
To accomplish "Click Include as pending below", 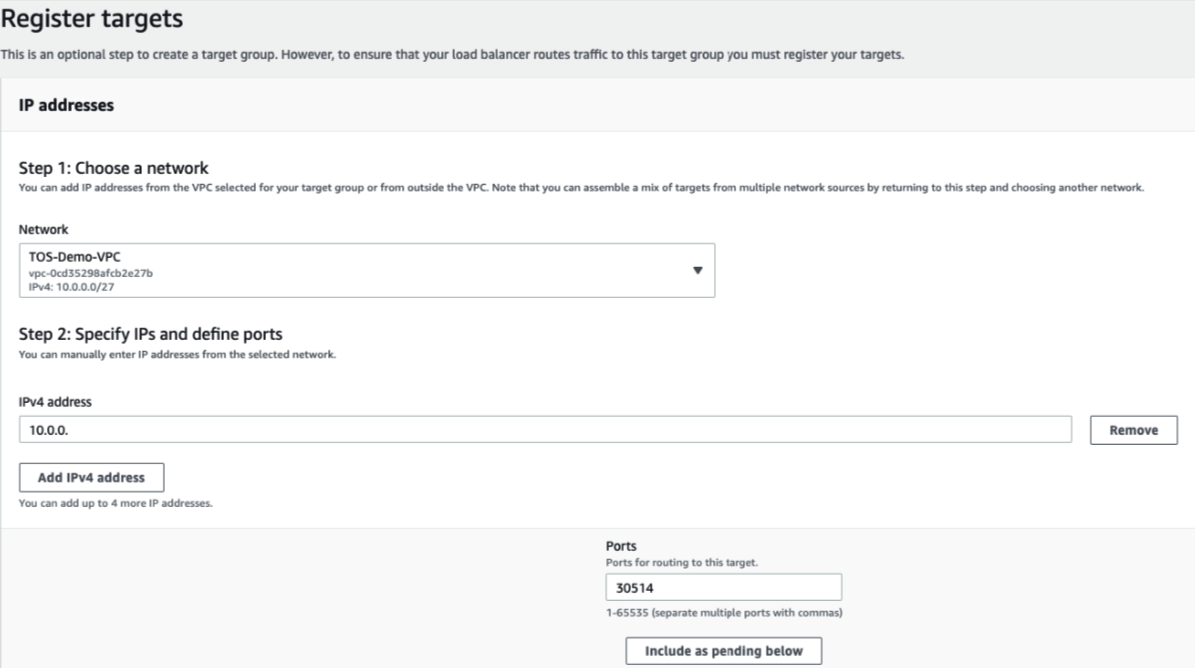I will tap(723, 651).
